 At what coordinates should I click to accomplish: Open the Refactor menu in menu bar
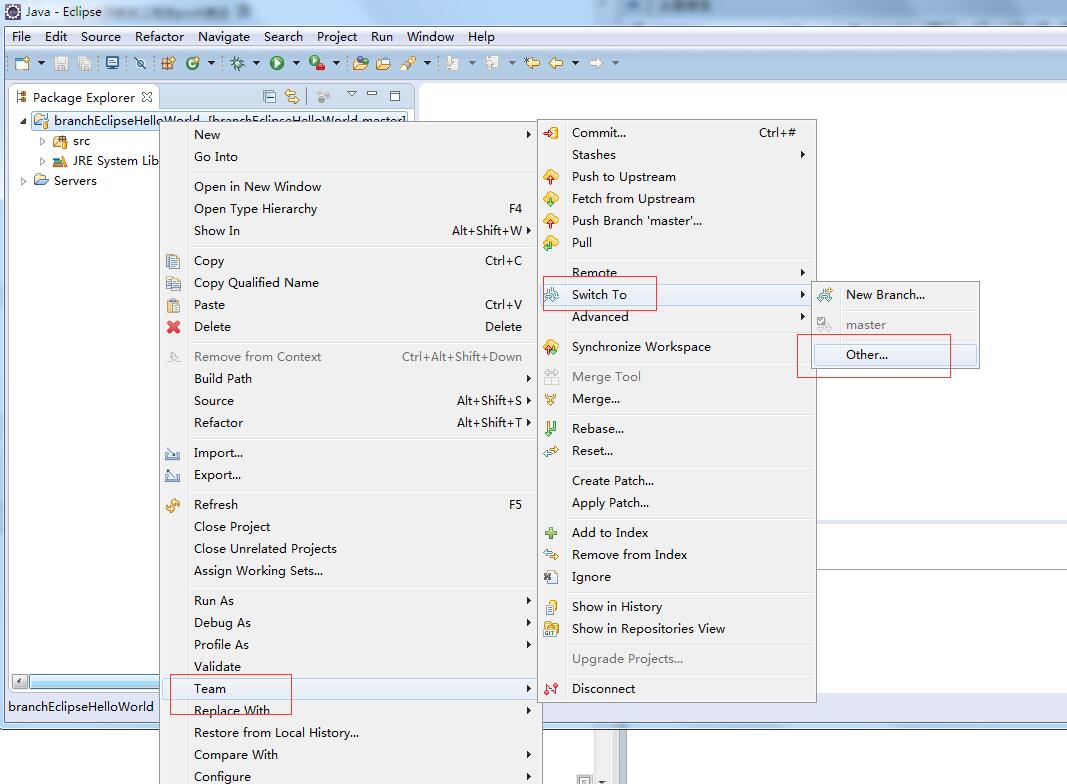pos(159,37)
